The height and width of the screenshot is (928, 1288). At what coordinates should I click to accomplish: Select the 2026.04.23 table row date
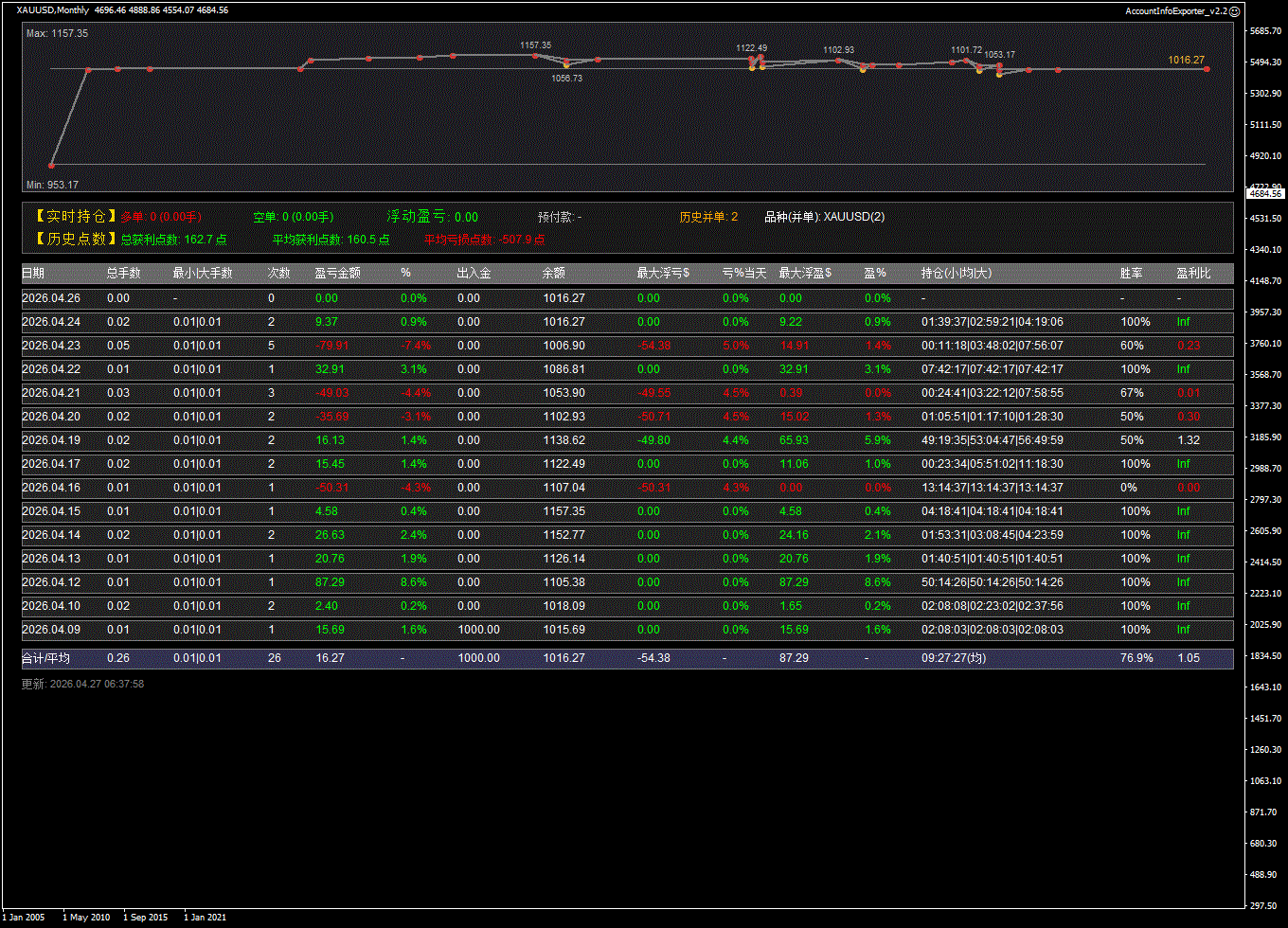(x=50, y=346)
